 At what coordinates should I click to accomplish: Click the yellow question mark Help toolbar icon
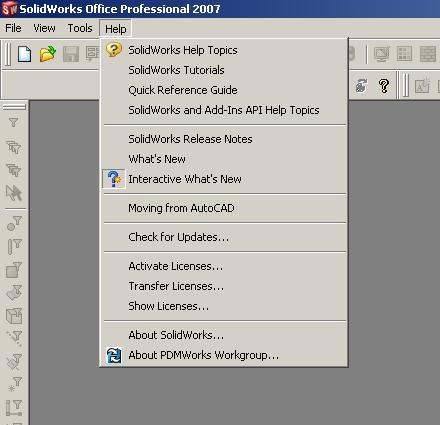[x=384, y=86]
